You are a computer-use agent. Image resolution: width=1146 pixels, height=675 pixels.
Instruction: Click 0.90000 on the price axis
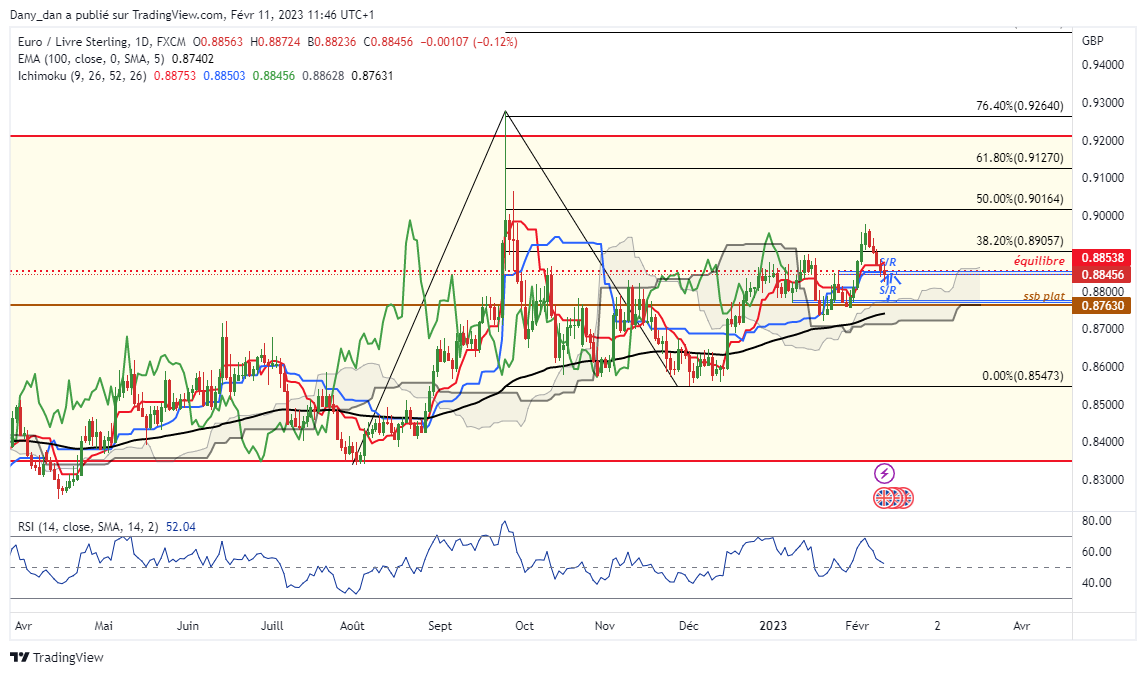click(1103, 216)
